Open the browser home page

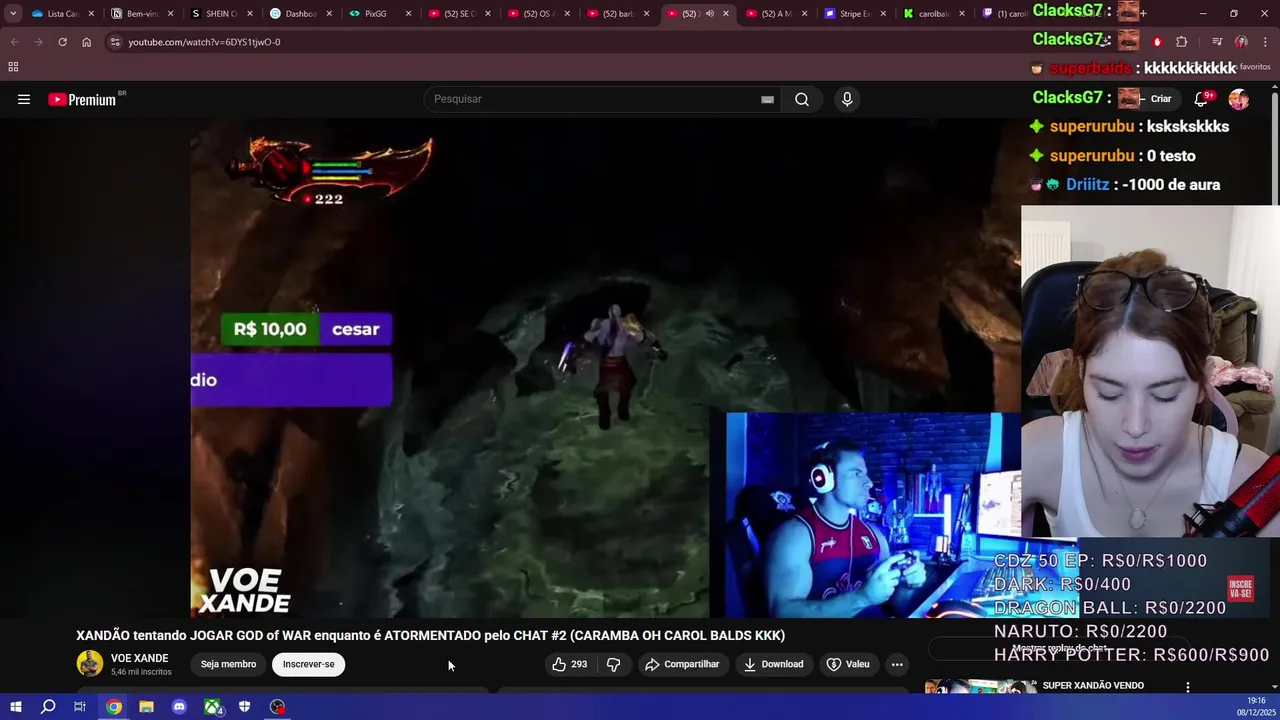coord(86,42)
